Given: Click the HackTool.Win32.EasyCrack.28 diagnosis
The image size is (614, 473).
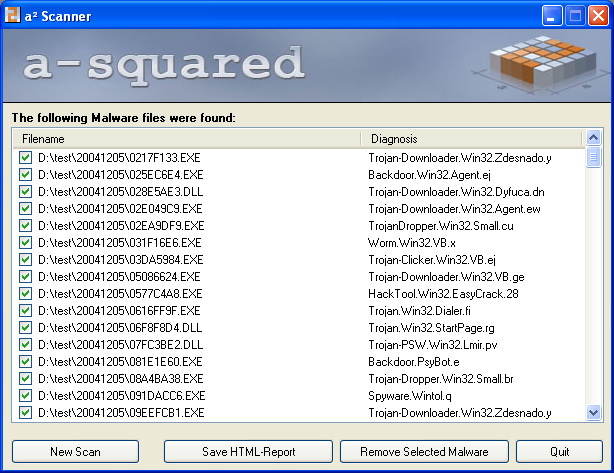Looking at the screenshot, I should [x=443, y=294].
